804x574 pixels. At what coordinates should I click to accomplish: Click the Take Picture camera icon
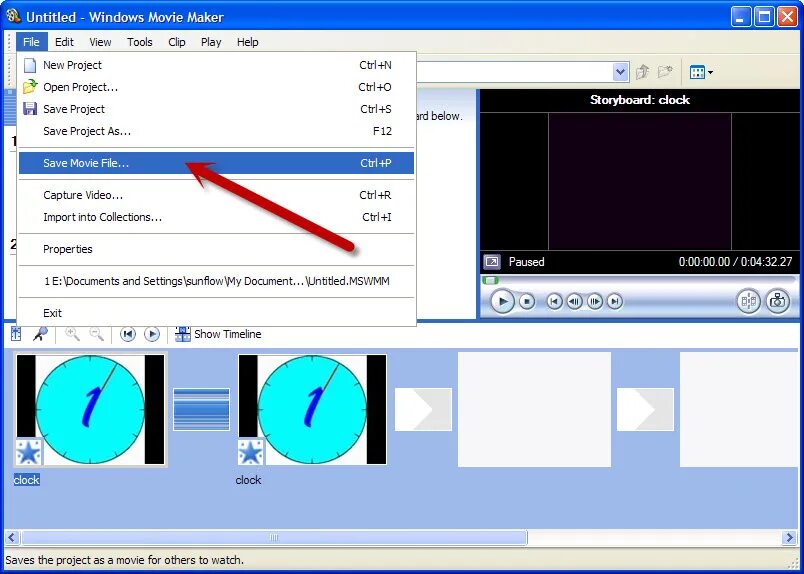pos(778,301)
